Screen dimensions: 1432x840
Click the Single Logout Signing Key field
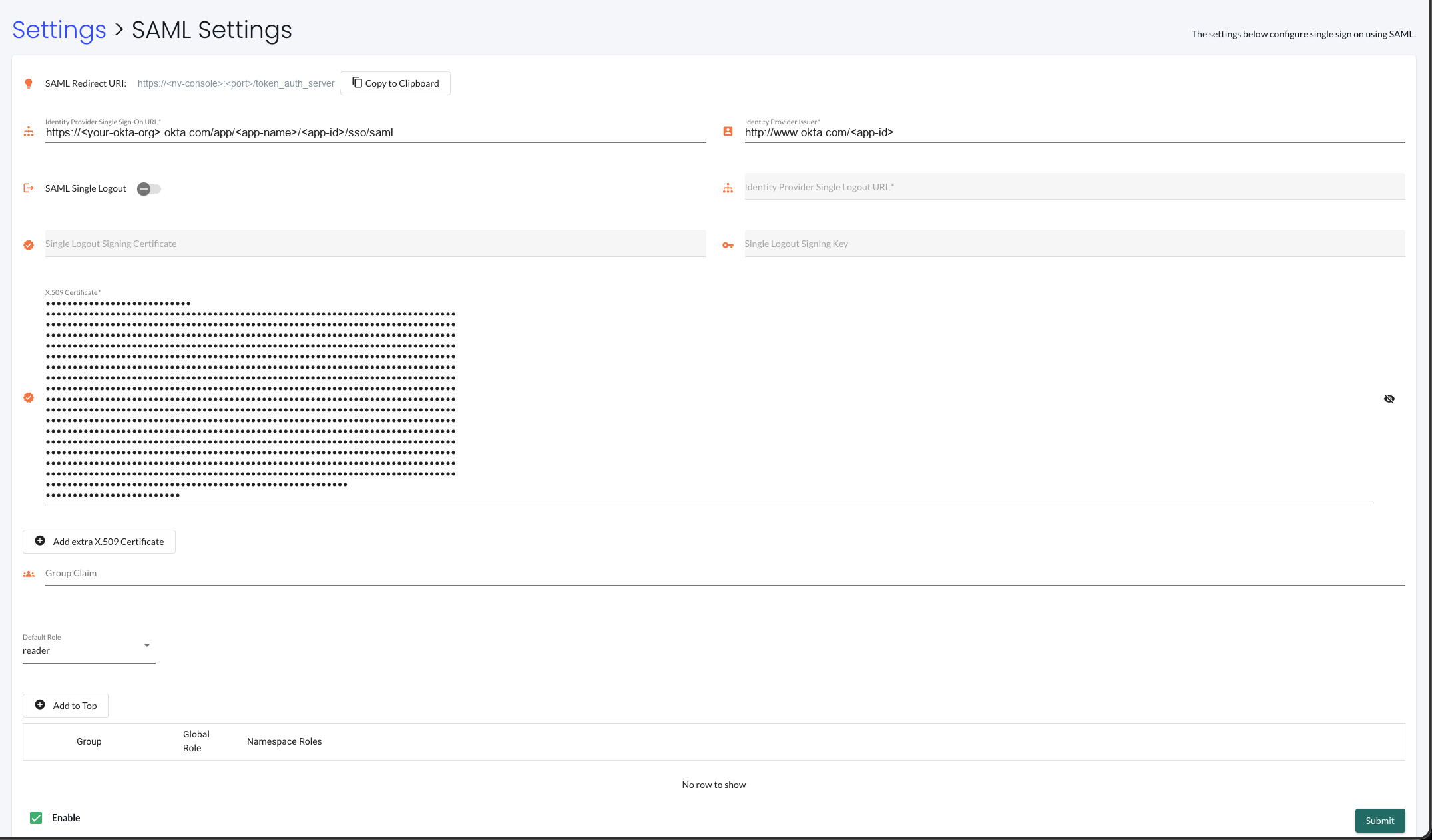pyautogui.click(x=1074, y=244)
